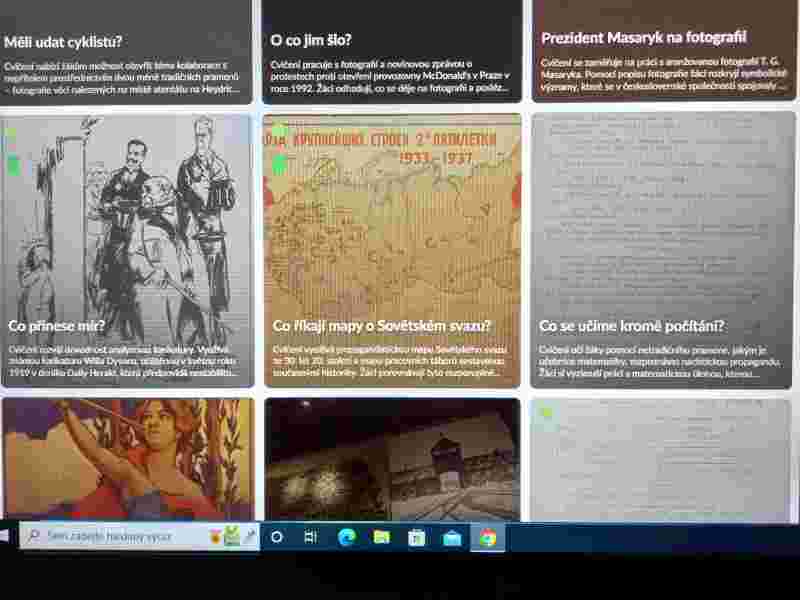800x600 pixels.
Task: Open the card with the woman poster painting
Action: [128, 459]
